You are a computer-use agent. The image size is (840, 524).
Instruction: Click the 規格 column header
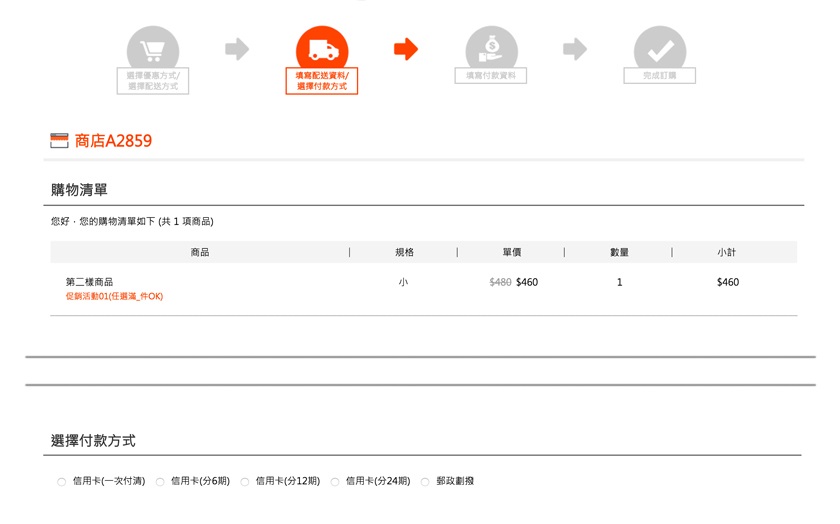coord(404,252)
